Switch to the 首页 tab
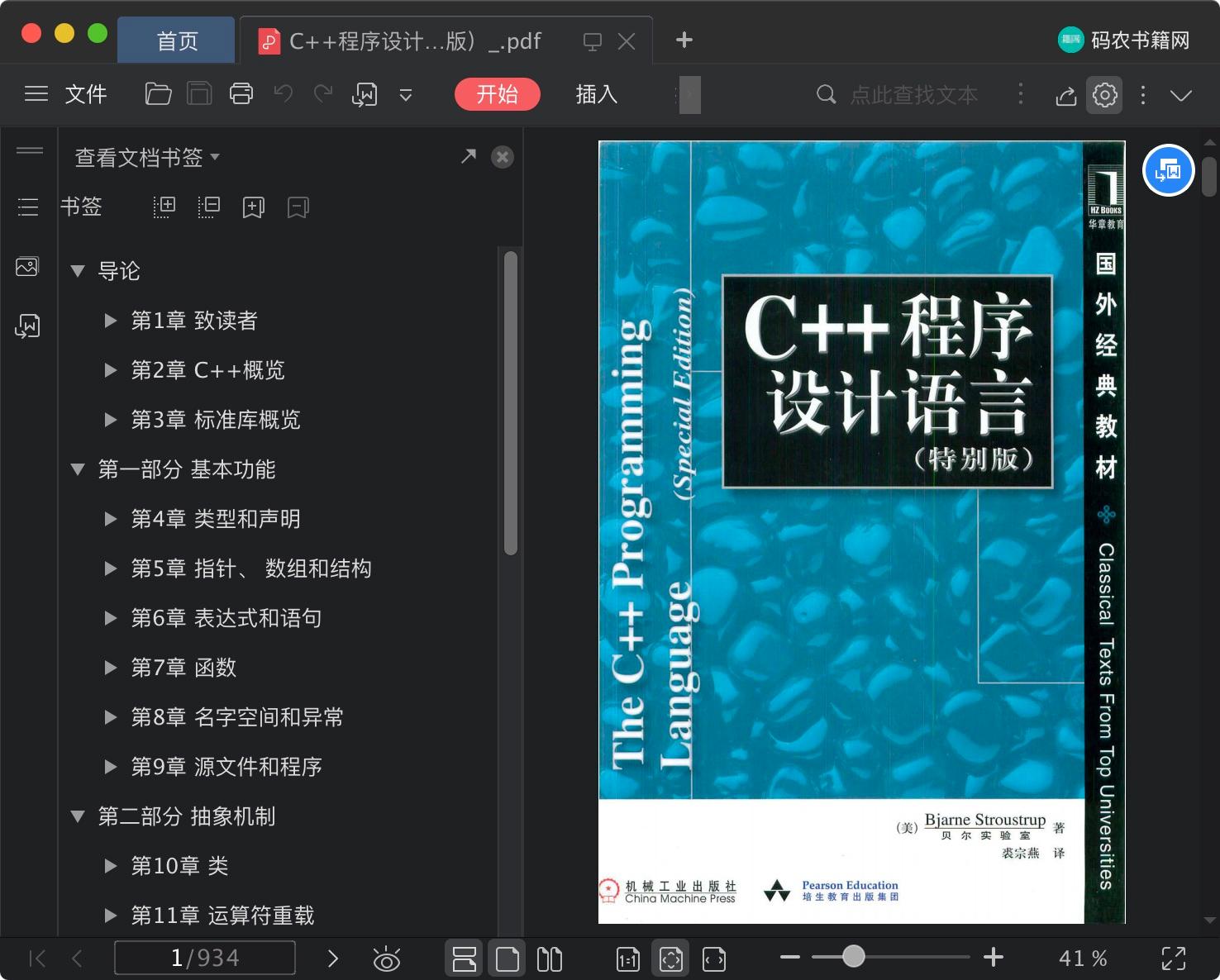 [177, 40]
